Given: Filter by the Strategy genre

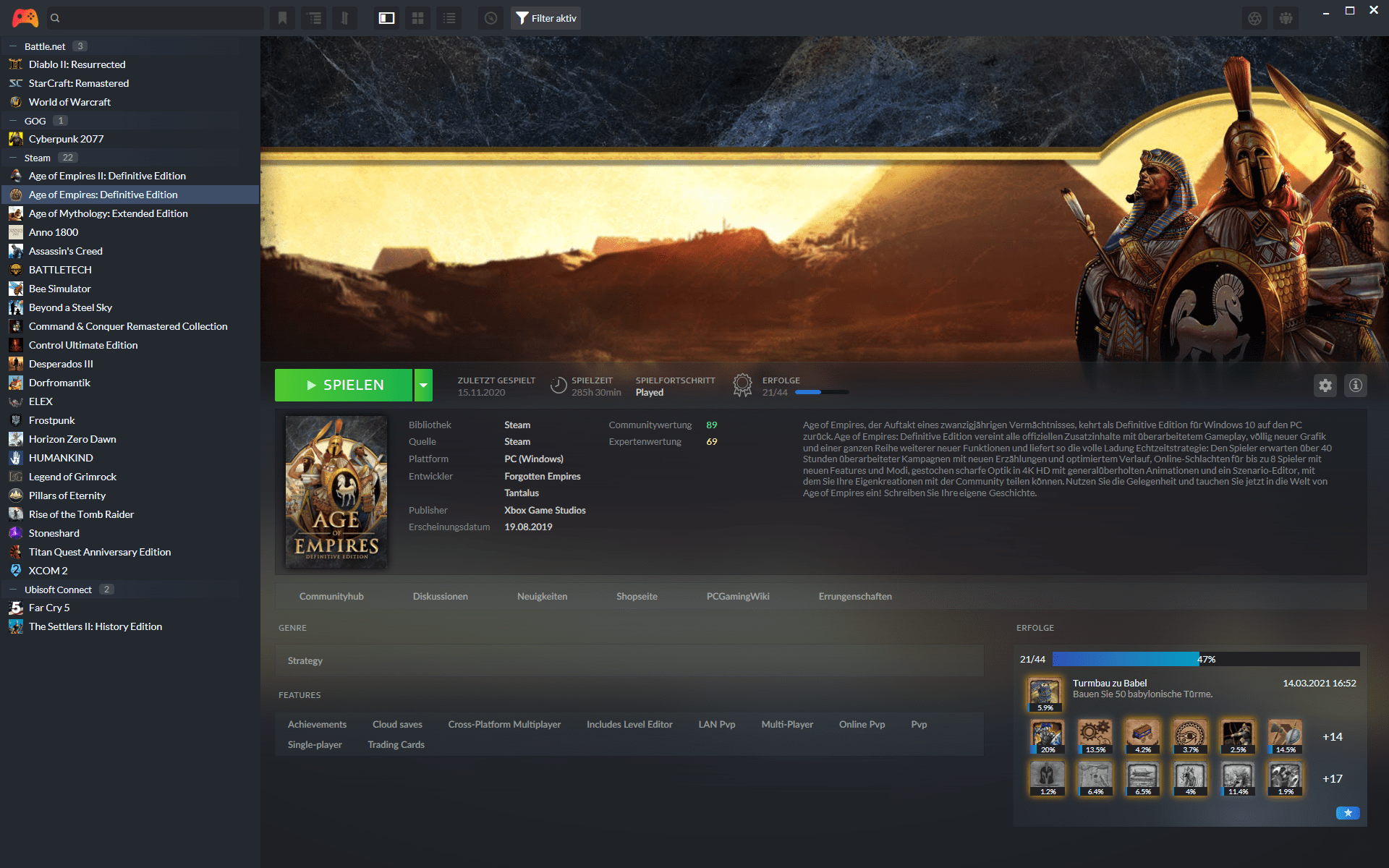Looking at the screenshot, I should pos(305,660).
